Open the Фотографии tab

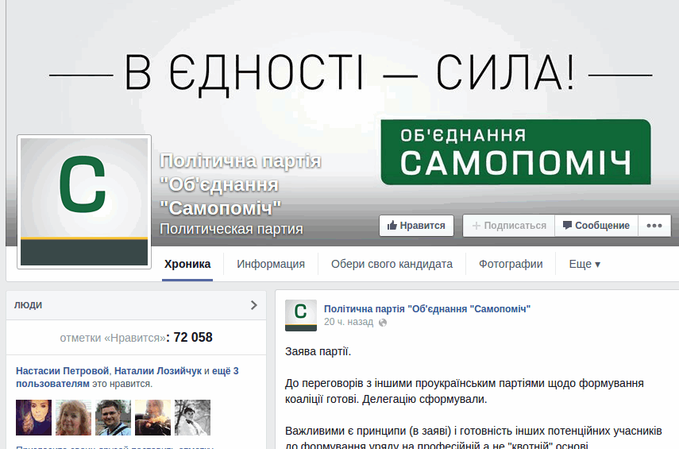pyautogui.click(x=511, y=264)
